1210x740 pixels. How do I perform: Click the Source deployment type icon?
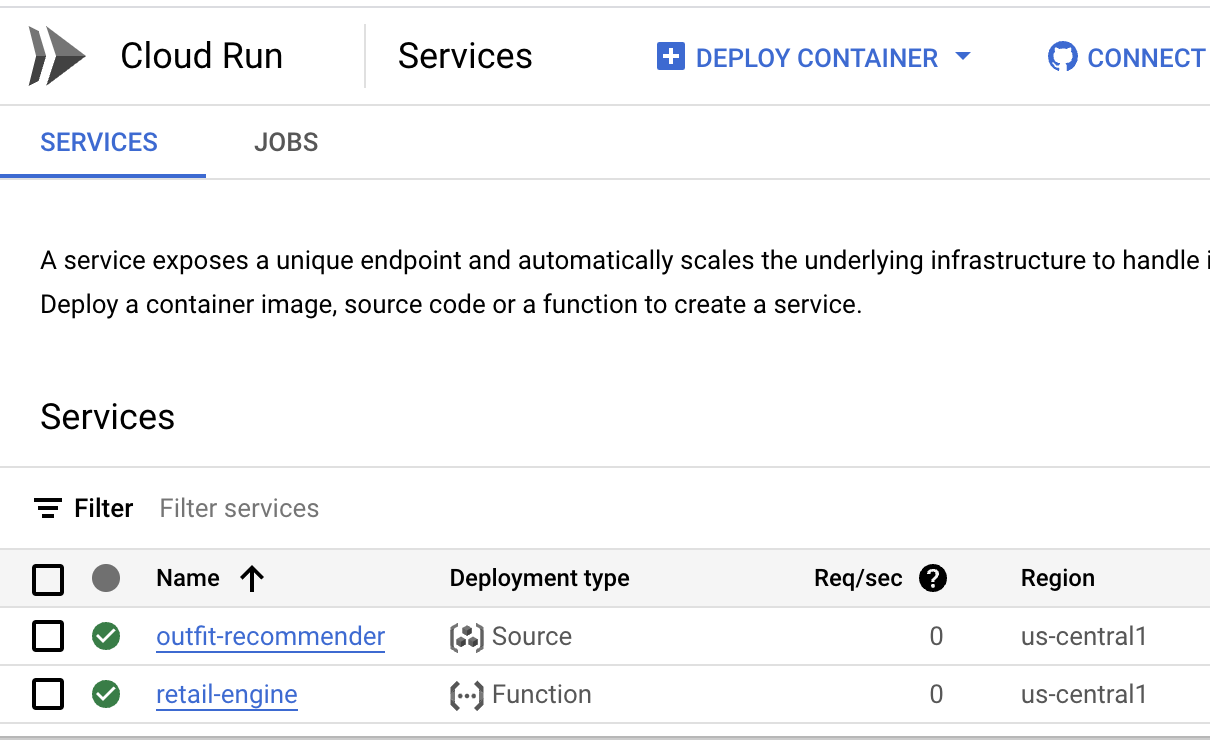coord(466,637)
